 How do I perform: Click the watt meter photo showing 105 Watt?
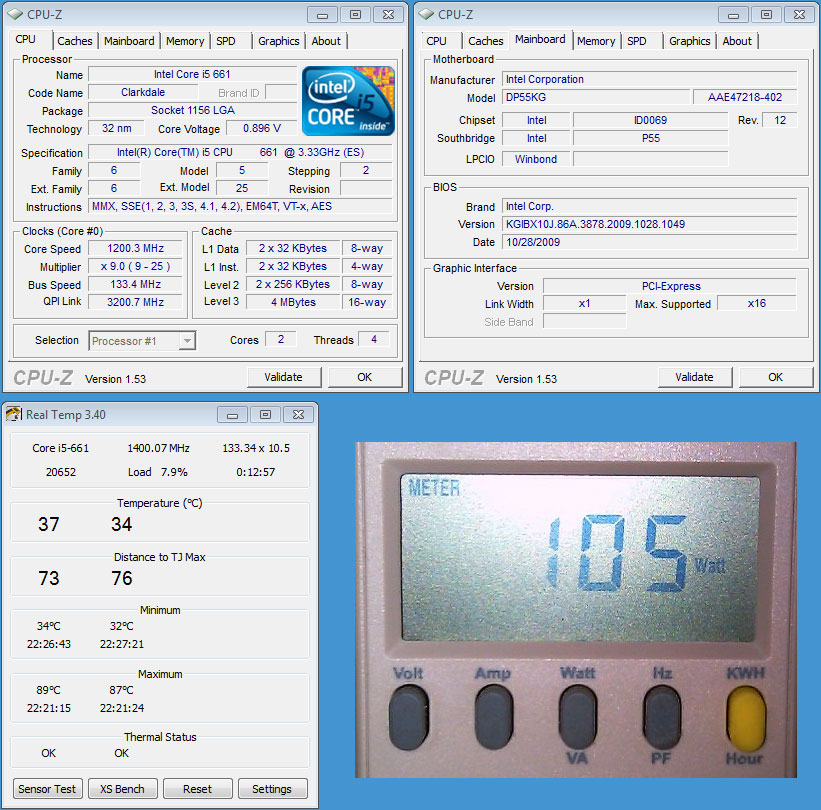coord(576,609)
